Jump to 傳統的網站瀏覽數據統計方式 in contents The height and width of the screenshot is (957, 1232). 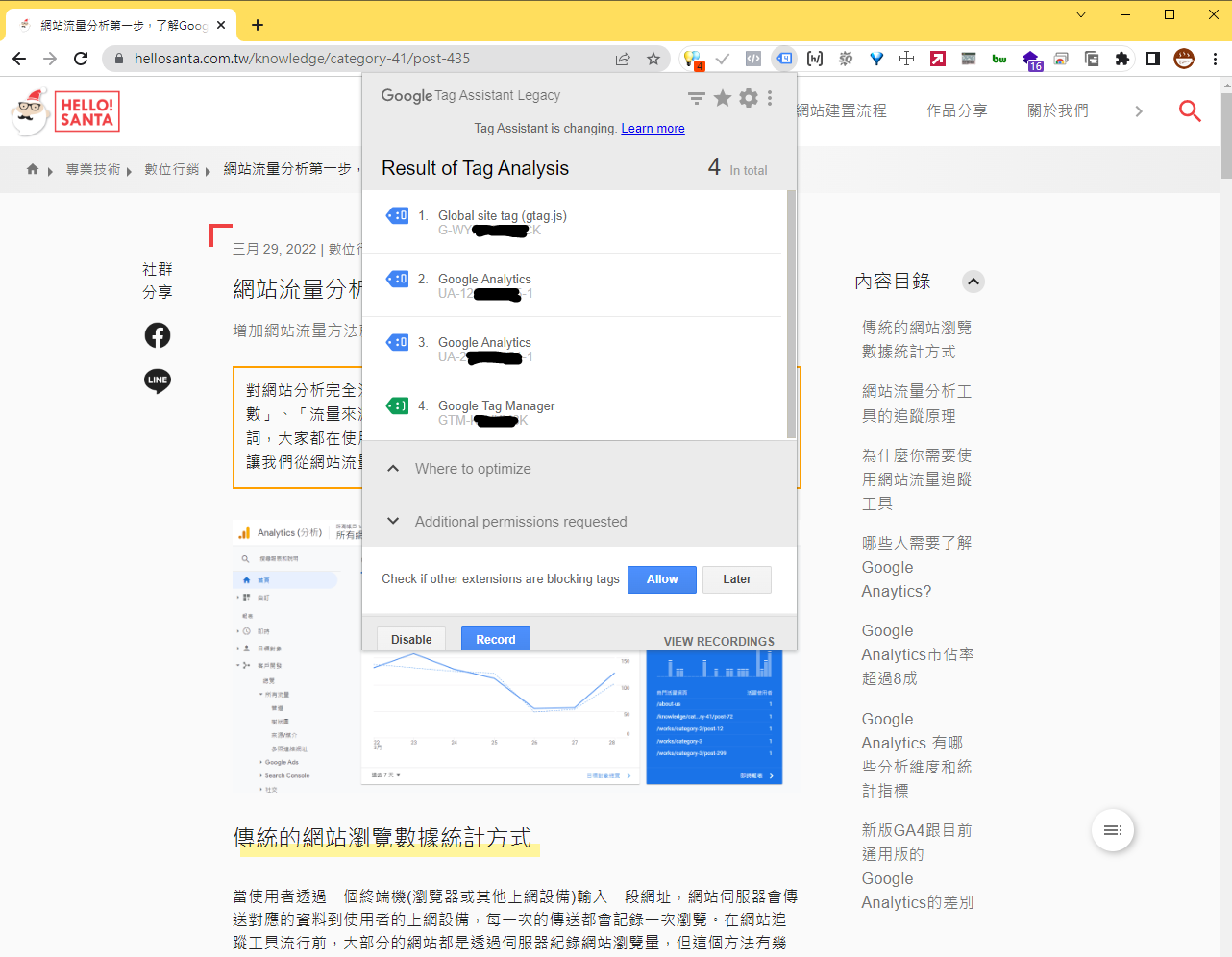[917, 340]
